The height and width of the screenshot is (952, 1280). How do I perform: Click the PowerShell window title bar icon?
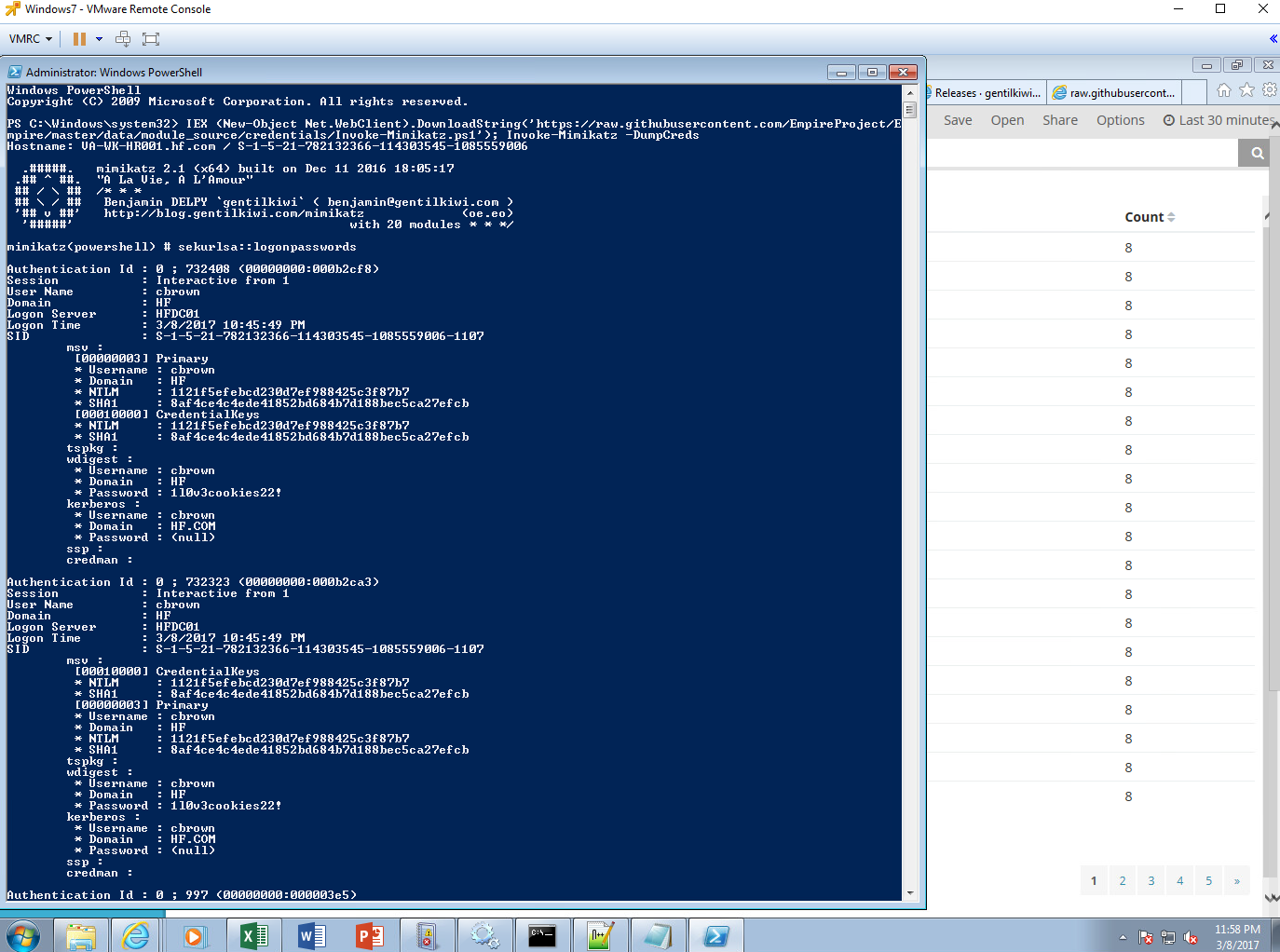tap(15, 72)
